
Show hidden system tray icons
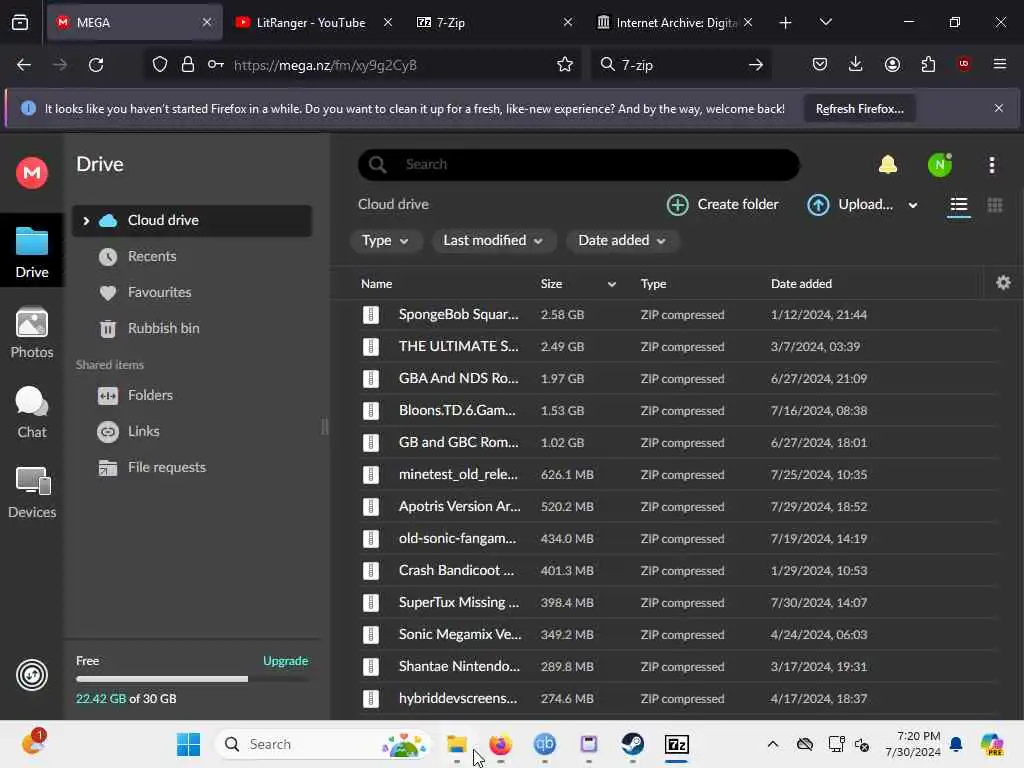pyautogui.click(x=773, y=744)
